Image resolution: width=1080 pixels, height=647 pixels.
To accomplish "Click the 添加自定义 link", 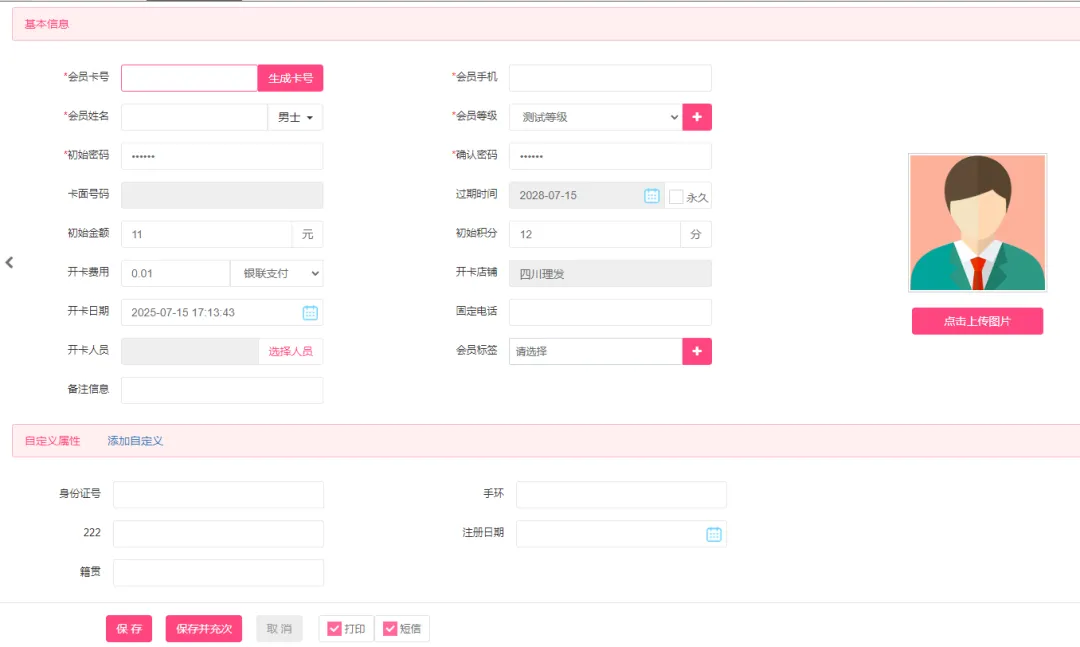I will click(135, 441).
